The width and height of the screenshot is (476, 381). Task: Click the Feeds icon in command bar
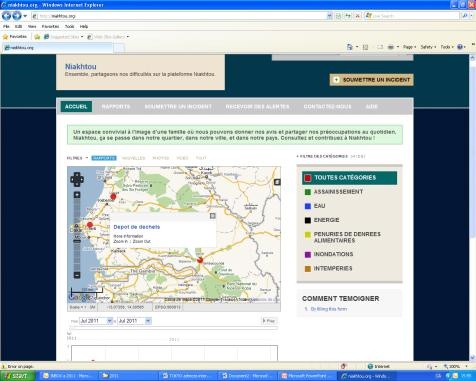click(x=365, y=47)
